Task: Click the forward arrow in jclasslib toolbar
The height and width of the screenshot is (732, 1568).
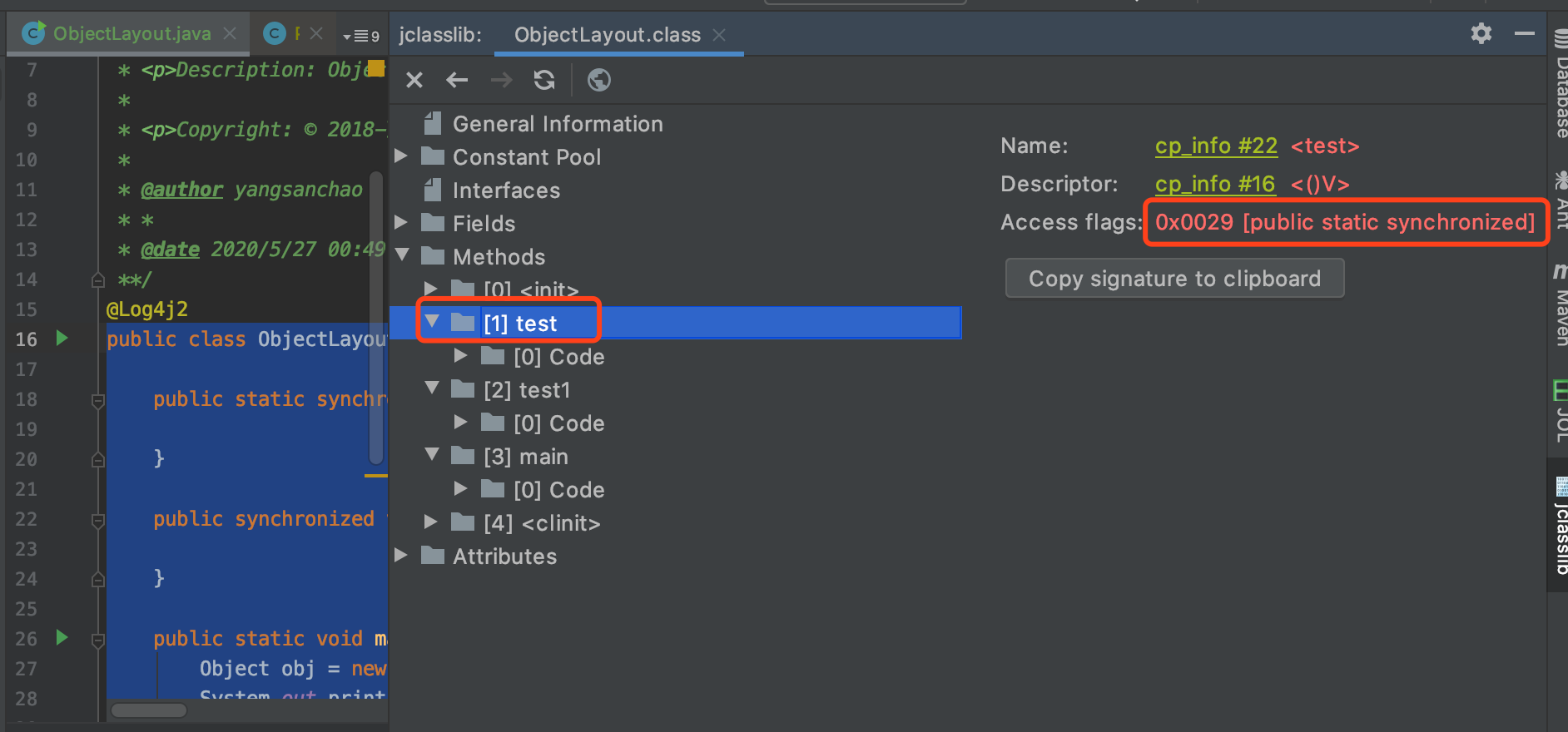Action: click(501, 80)
